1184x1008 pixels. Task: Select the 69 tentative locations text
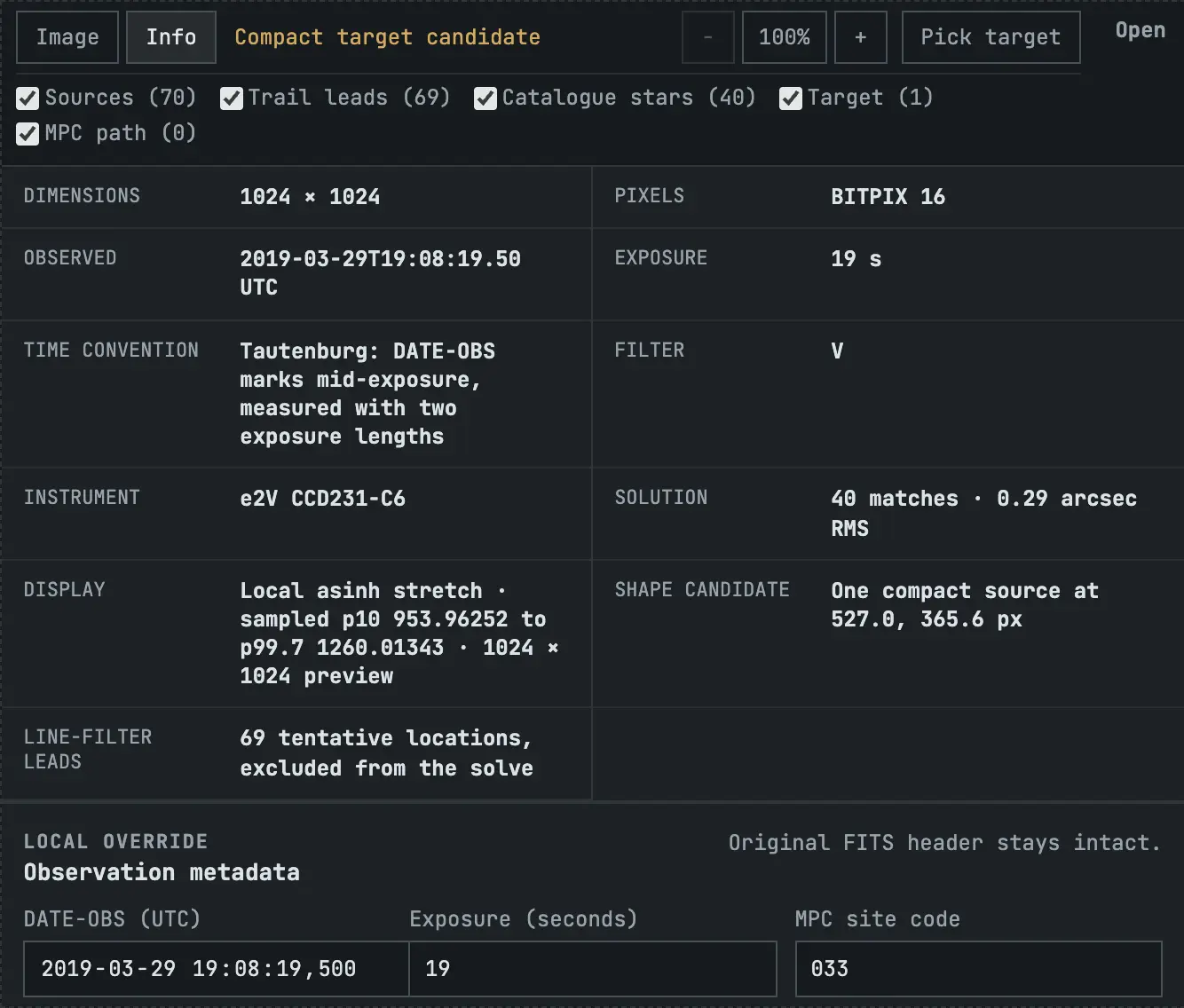[386, 753]
